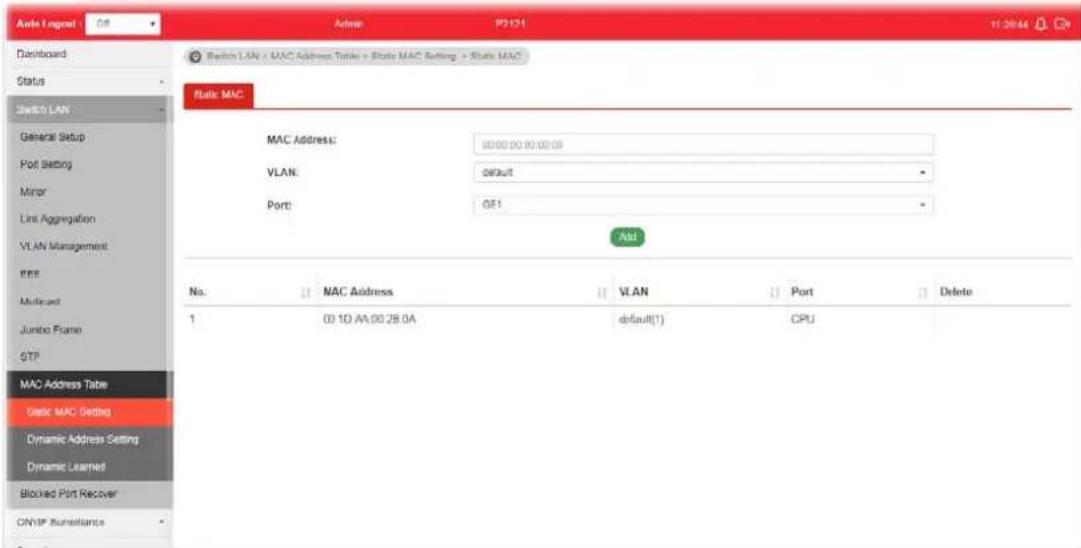Viewport: 1081px width, 548px height.
Task: Click the Admin label in header
Action: [x=347, y=24]
